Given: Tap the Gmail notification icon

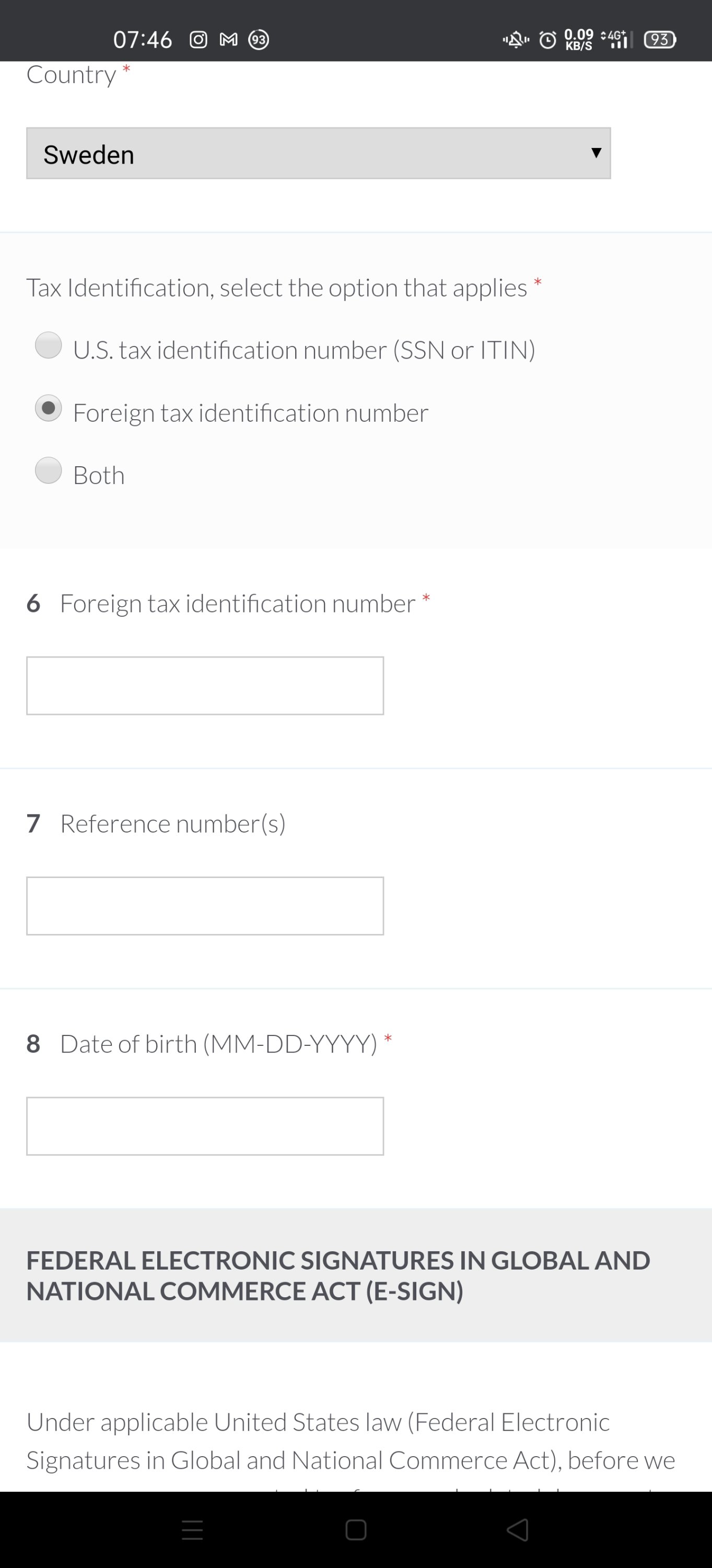Looking at the screenshot, I should 228,40.
